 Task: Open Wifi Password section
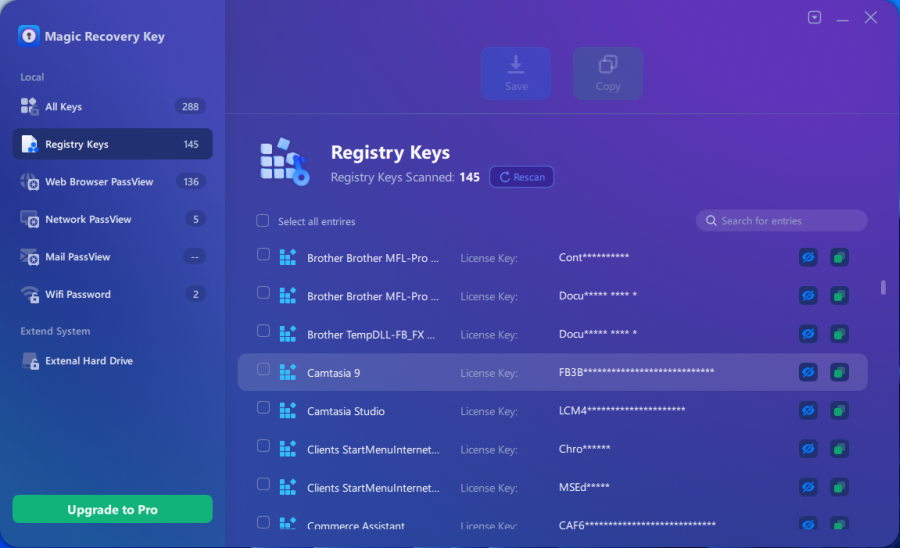tap(112, 294)
